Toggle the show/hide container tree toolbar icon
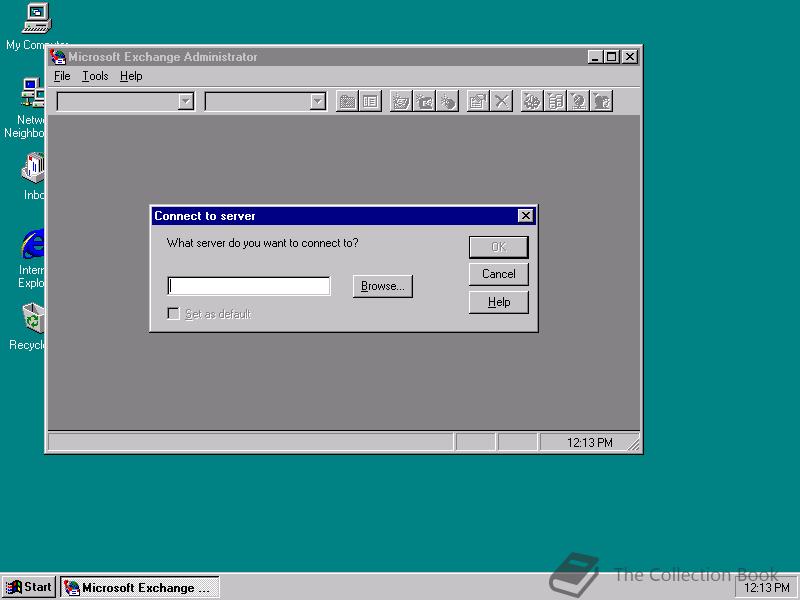The width and height of the screenshot is (800, 600). tap(370, 101)
